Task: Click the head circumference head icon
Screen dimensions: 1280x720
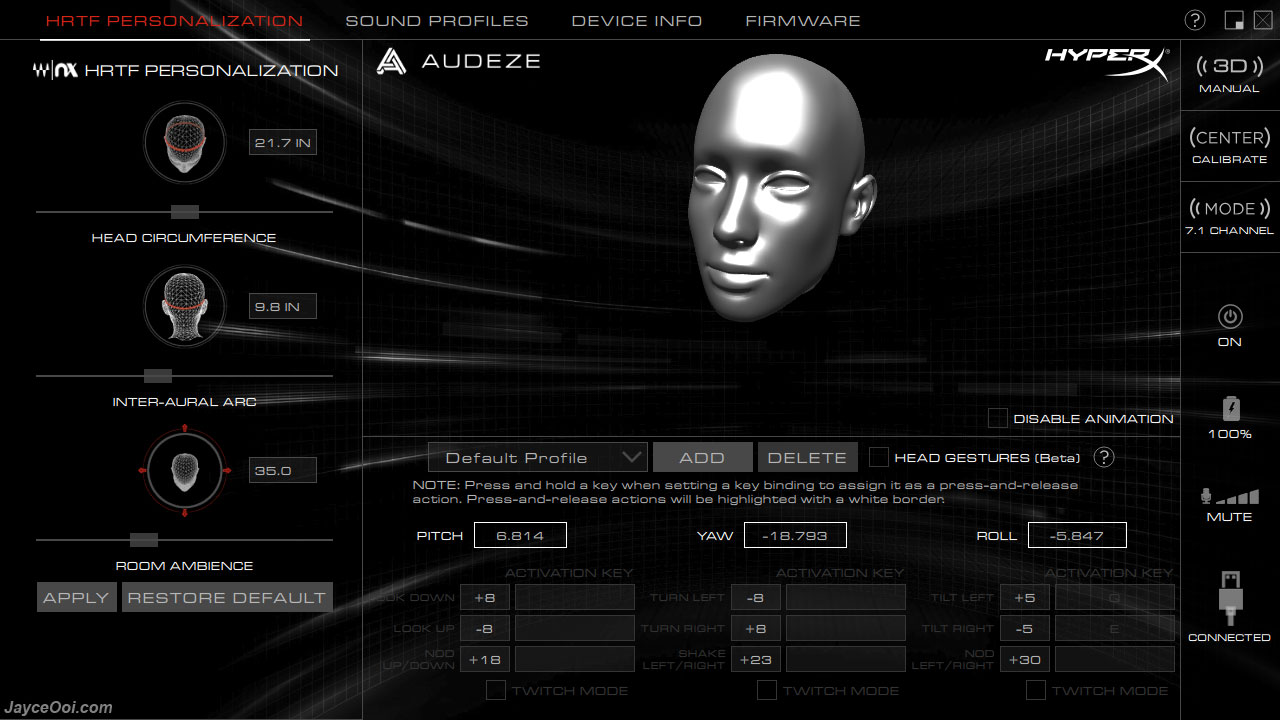Action: (x=185, y=141)
